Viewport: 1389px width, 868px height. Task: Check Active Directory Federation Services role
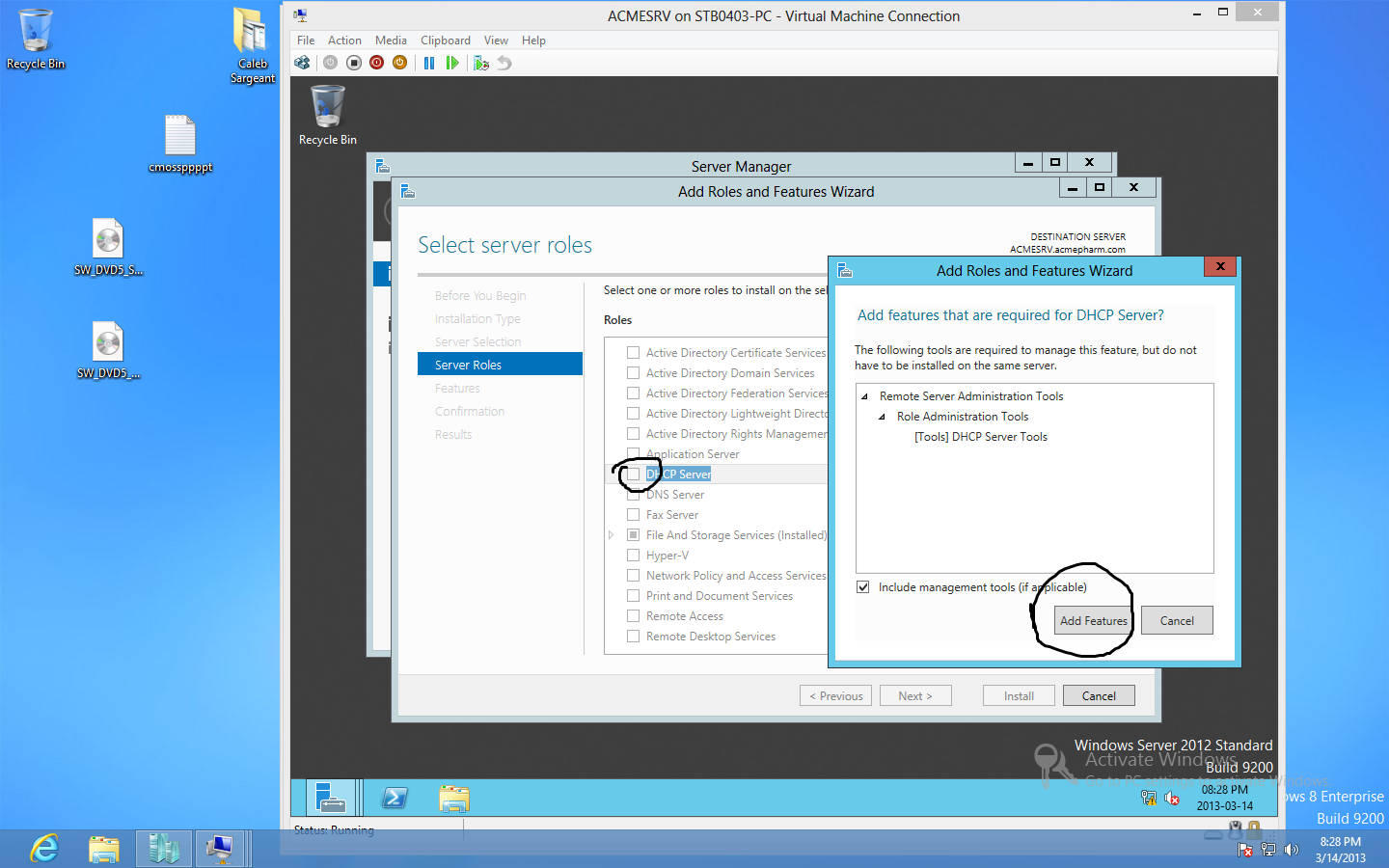(634, 393)
